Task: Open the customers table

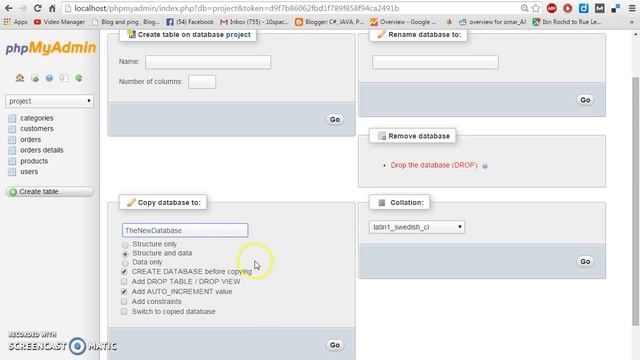Action: tap(37, 129)
